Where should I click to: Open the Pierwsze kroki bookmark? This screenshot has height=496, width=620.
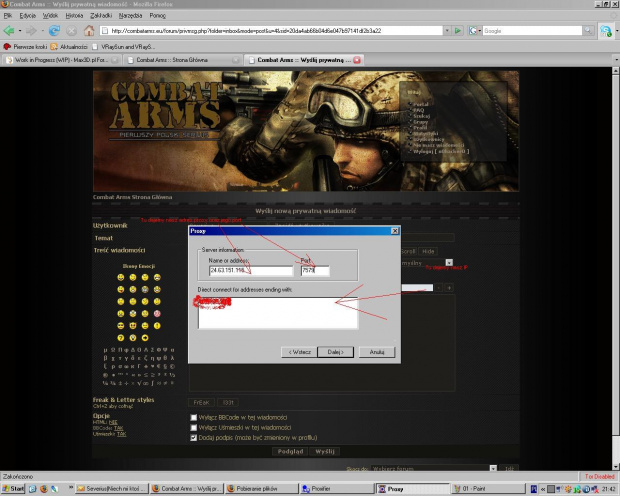point(25,47)
